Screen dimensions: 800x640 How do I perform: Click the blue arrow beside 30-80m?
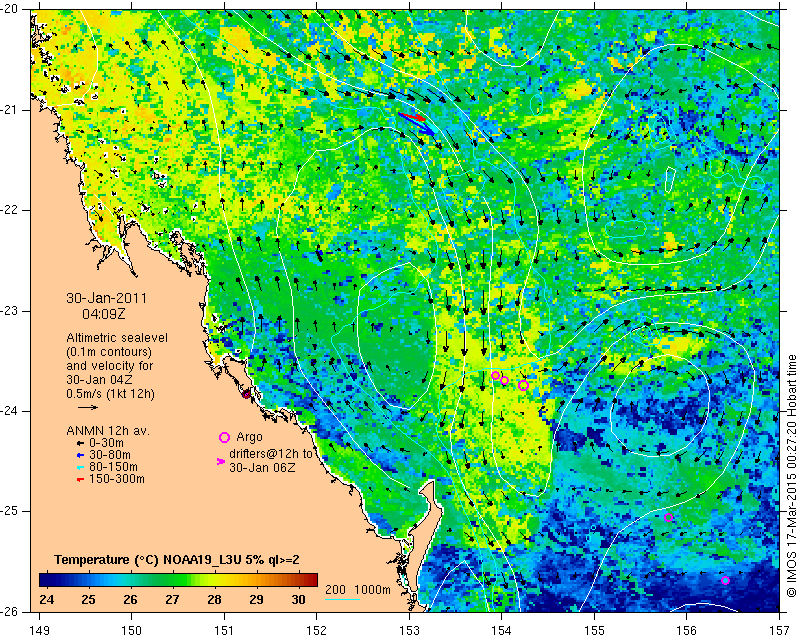(x=80, y=455)
